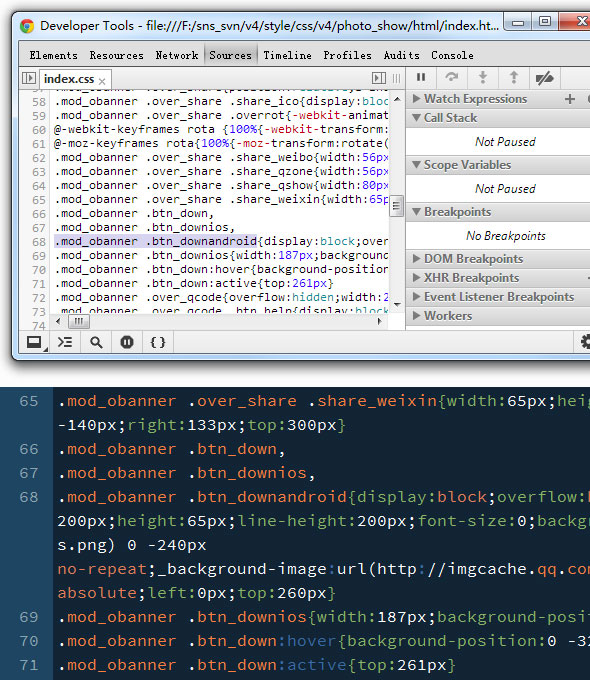Image resolution: width=590 pixels, height=680 pixels.
Task: Open the search magnifier icon
Action: click(x=96, y=342)
